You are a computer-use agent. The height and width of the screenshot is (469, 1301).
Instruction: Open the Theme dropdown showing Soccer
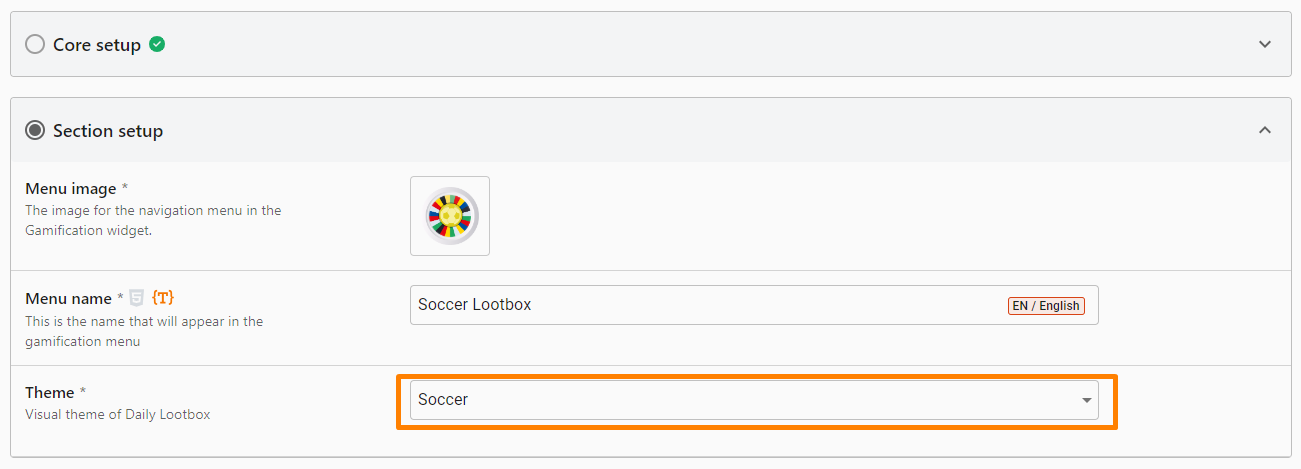(x=740, y=400)
